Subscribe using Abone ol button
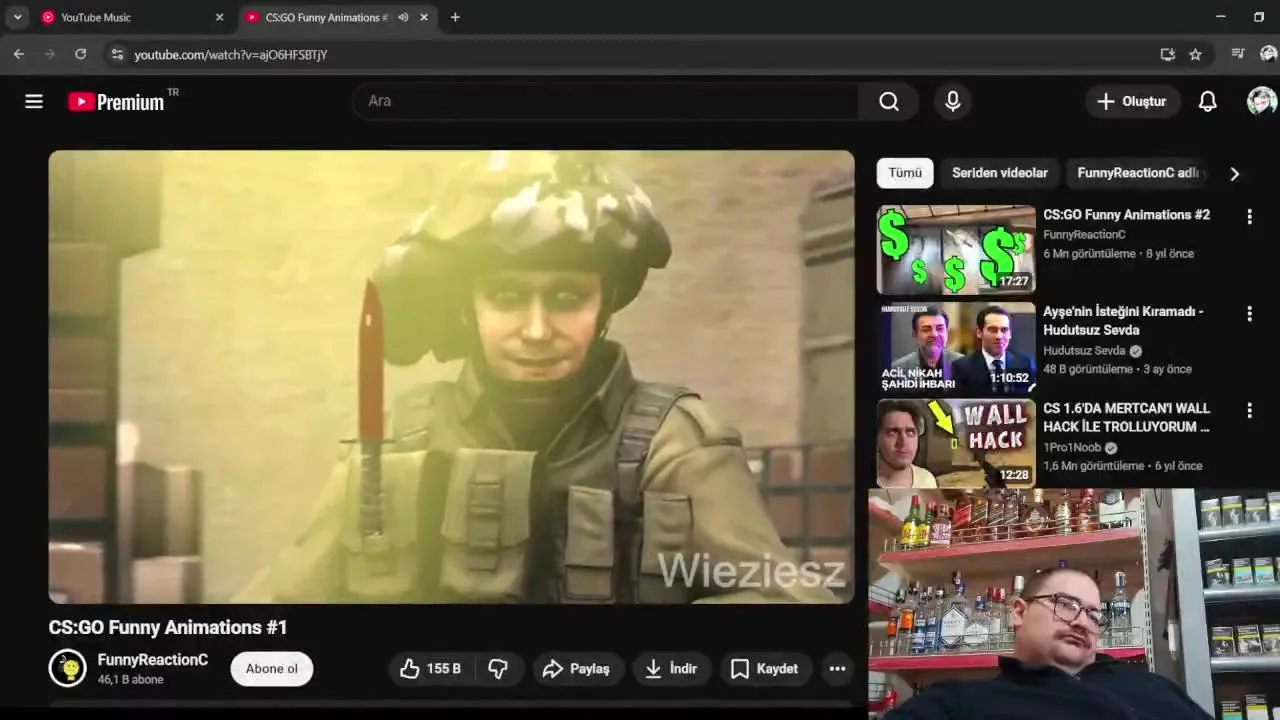 coord(272,669)
